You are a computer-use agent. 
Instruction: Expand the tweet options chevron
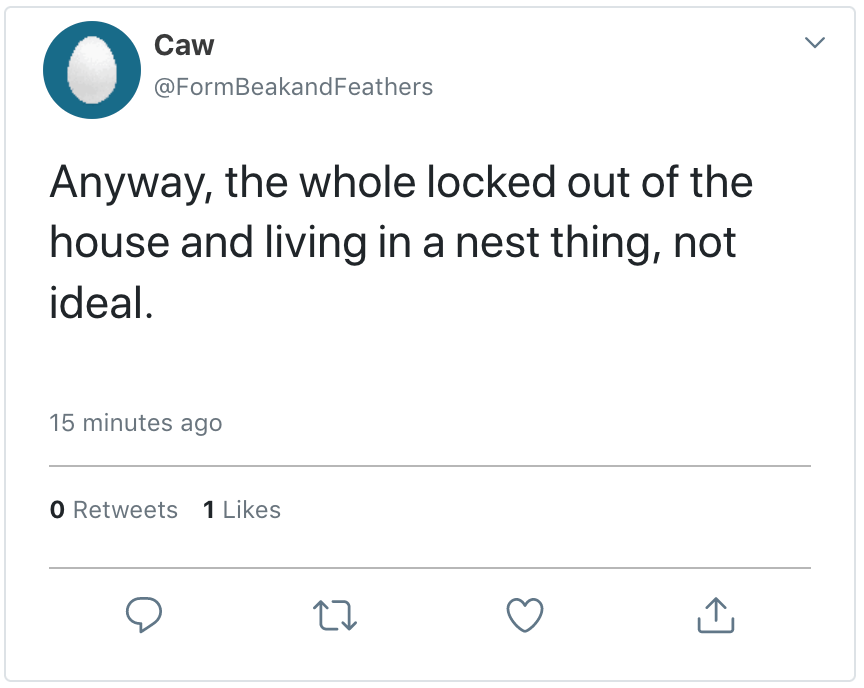click(x=815, y=43)
